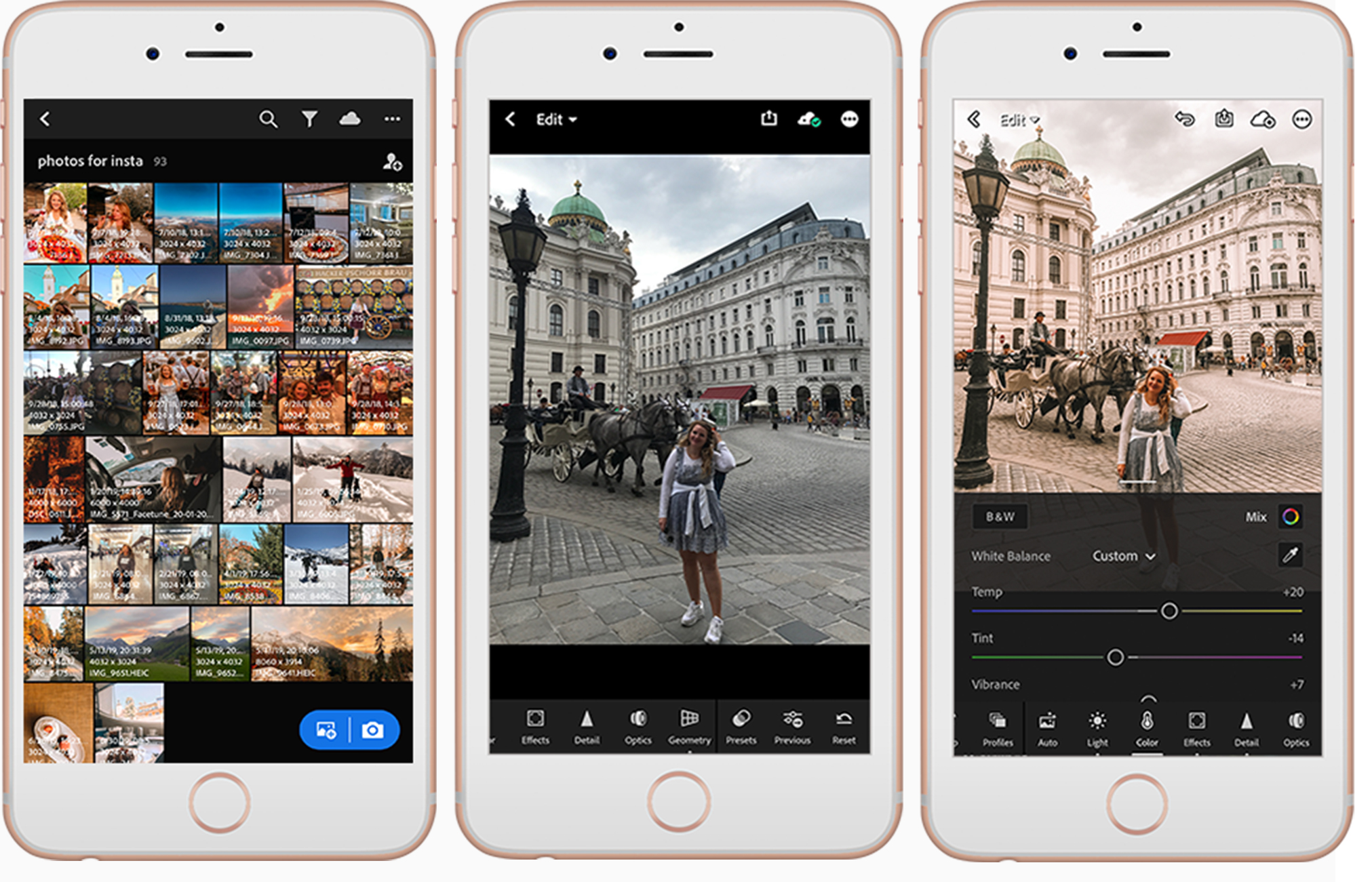This screenshot has width=1372, height=882.
Task: Tap the add people share icon
Action: (x=392, y=161)
